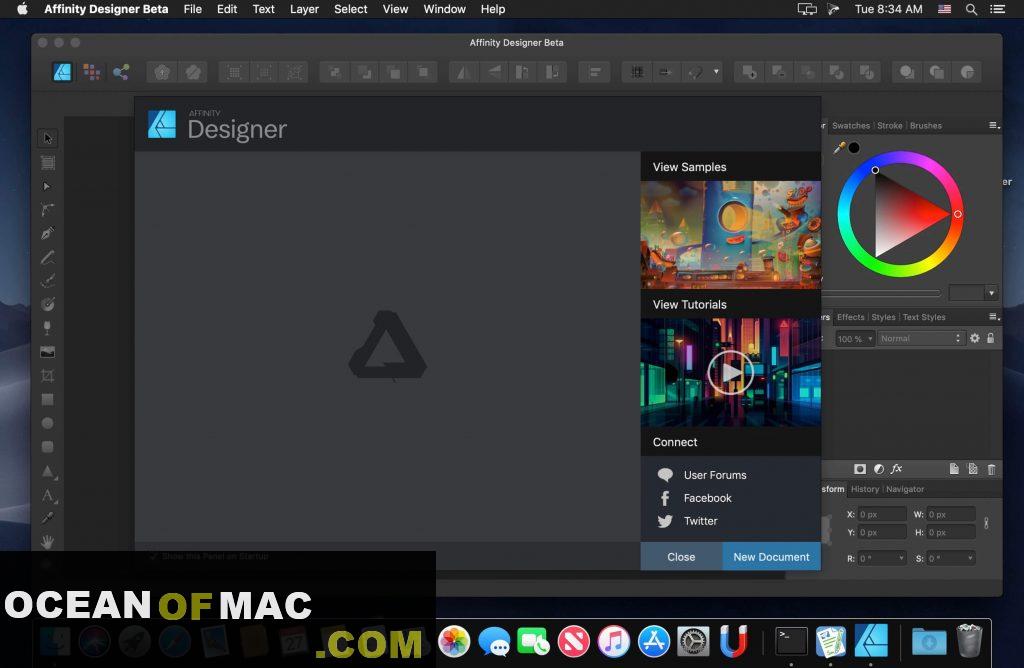
Task: Toggle the layer lock icon
Action: click(991, 338)
